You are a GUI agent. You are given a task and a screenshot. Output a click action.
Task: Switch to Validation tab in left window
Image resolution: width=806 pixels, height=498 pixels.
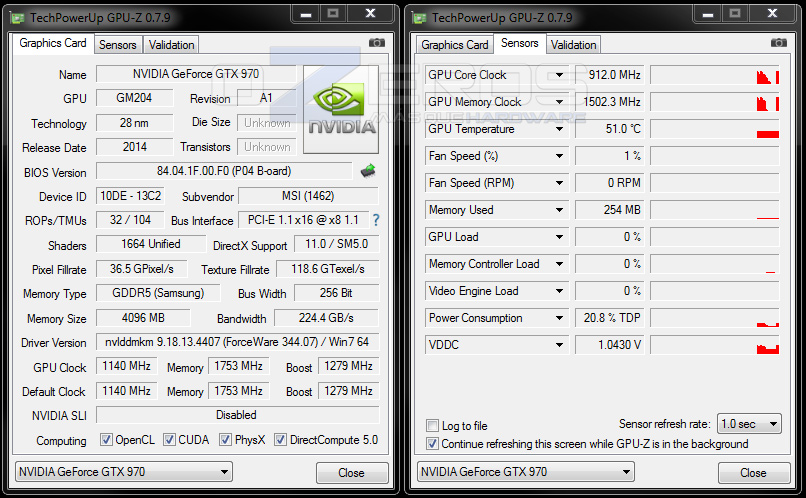[x=171, y=45]
